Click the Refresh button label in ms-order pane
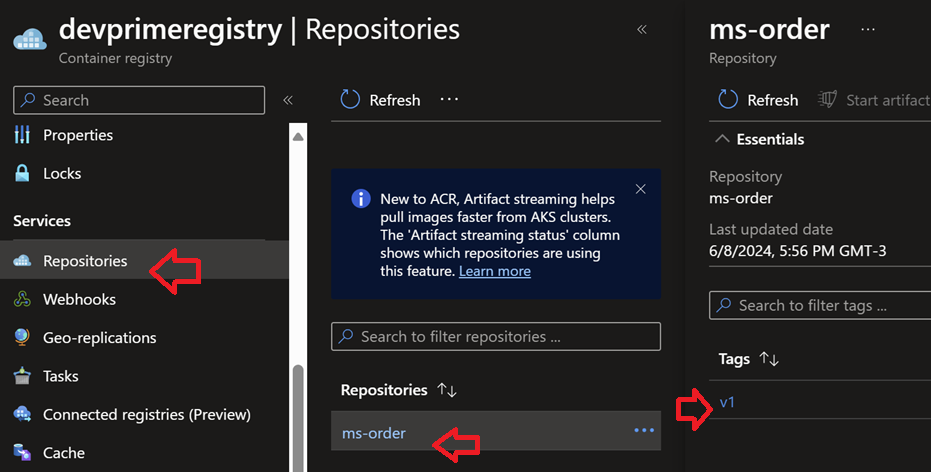Image resolution: width=931 pixels, height=472 pixels. (x=772, y=100)
